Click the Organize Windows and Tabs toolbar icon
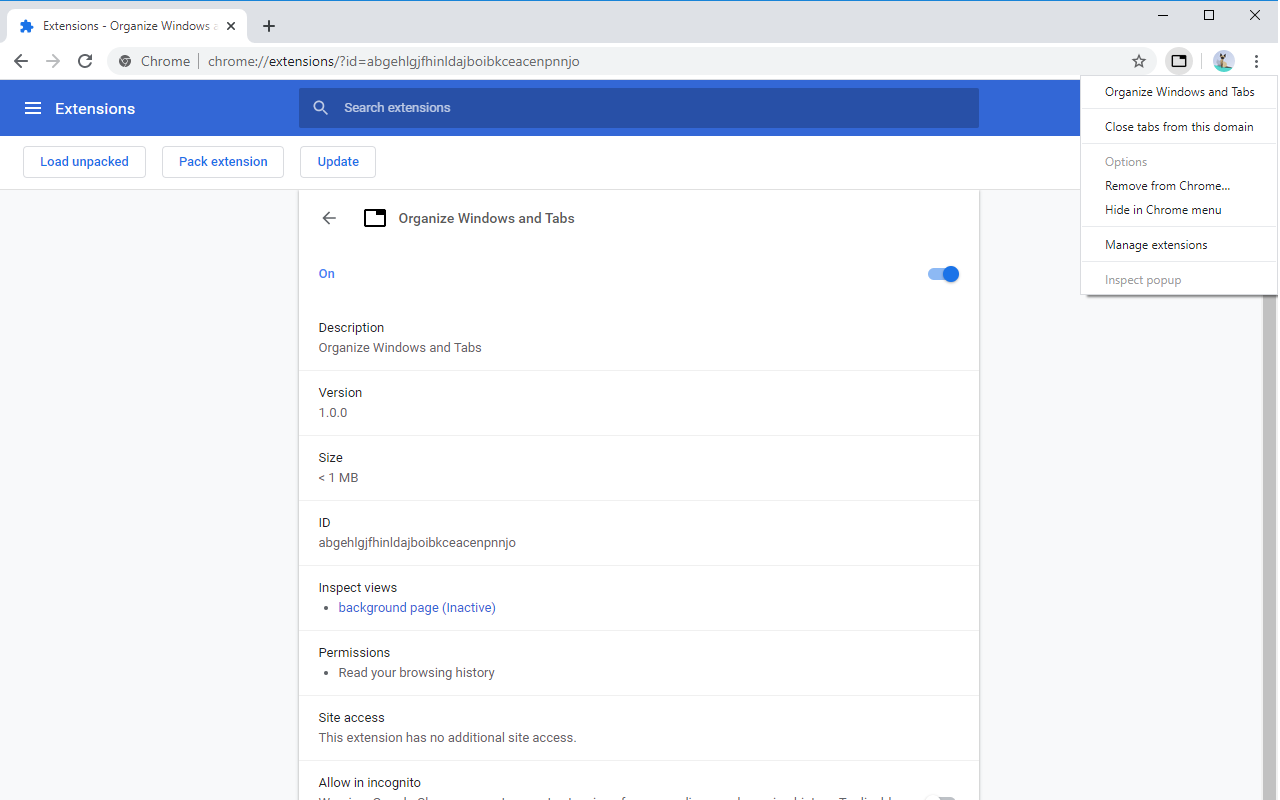 tap(1179, 61)
